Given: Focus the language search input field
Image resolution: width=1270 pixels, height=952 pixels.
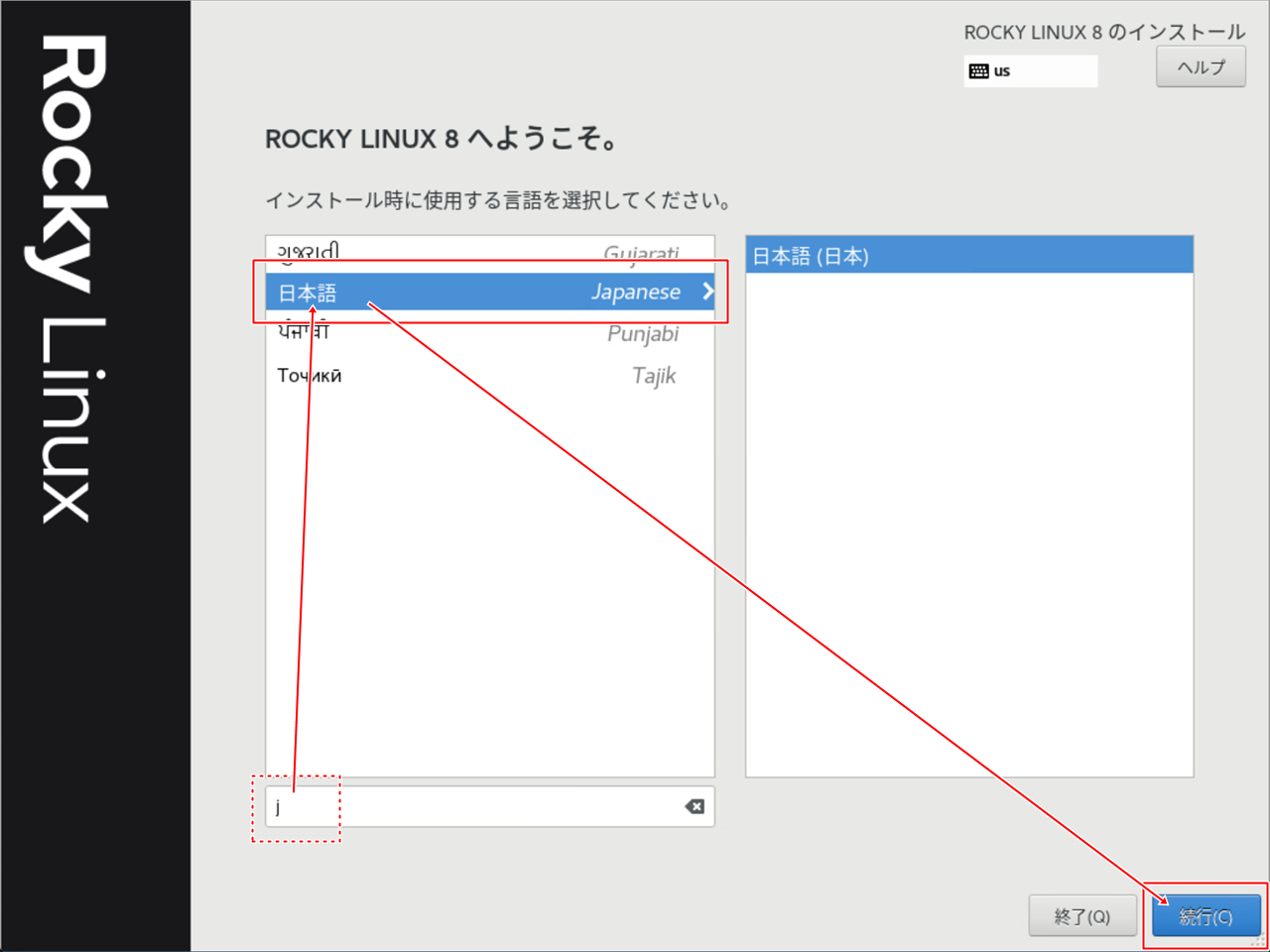Looking at the screenshot, I should click(476, 807).
